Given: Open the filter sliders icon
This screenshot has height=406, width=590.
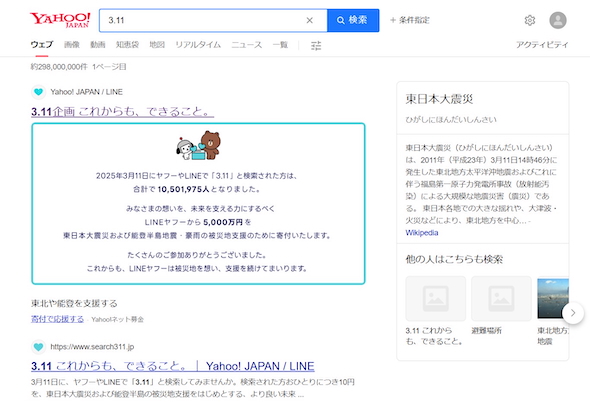Looking at the screenshot, I should point(316,46).
